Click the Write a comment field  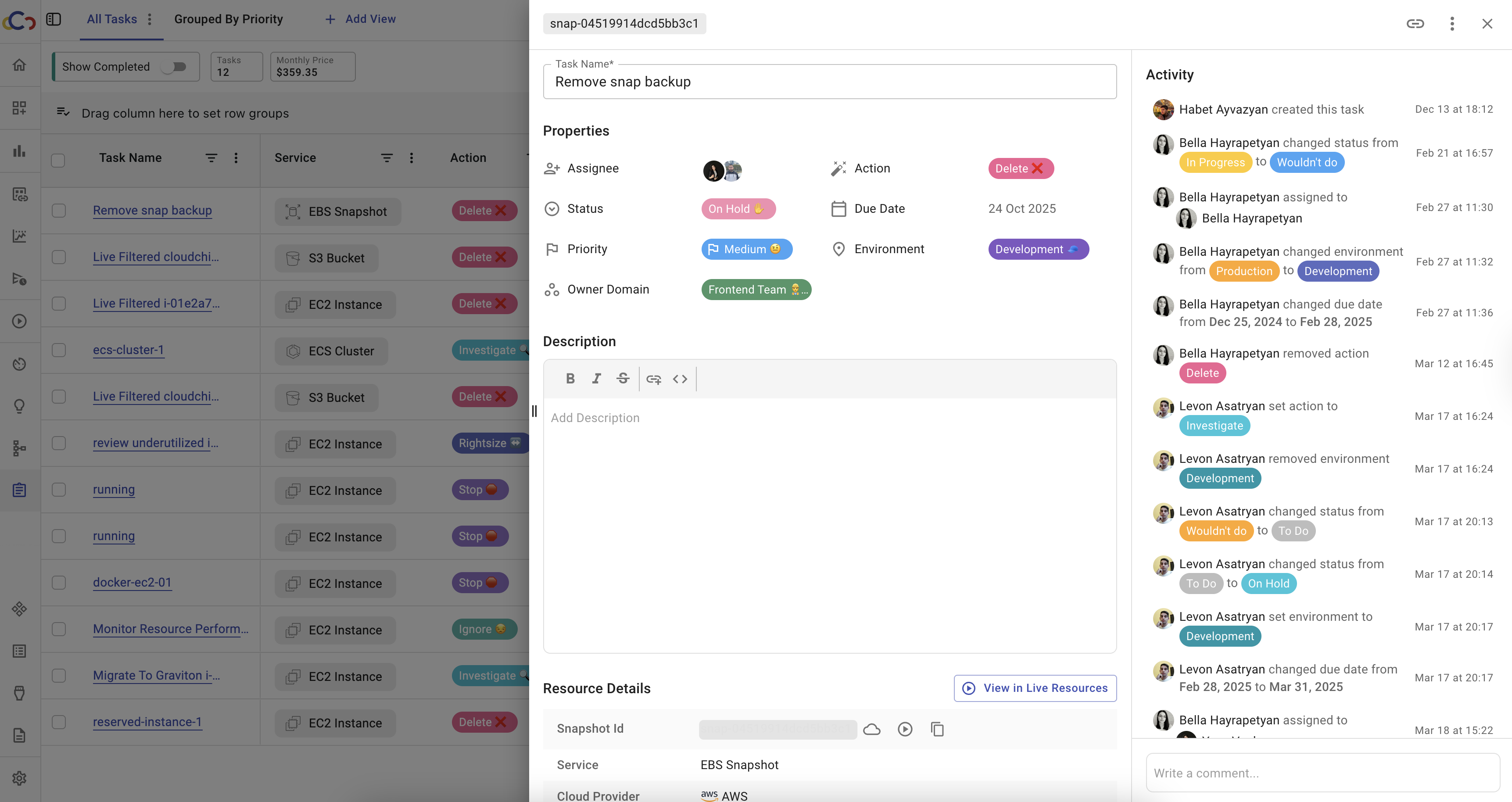tap(1322, 773)
